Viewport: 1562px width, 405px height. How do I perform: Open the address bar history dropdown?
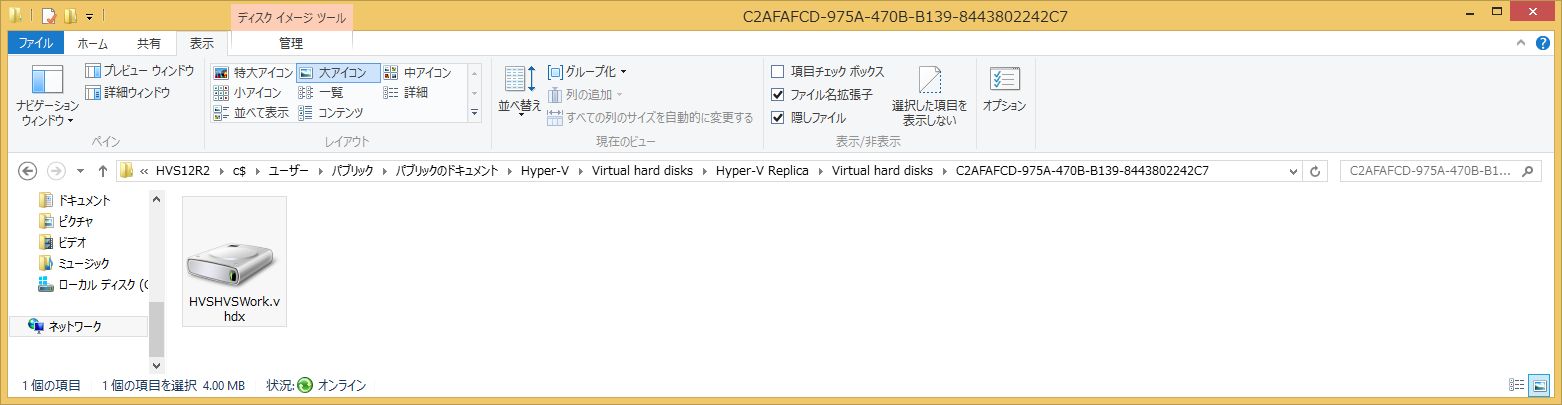[1292, 171]
